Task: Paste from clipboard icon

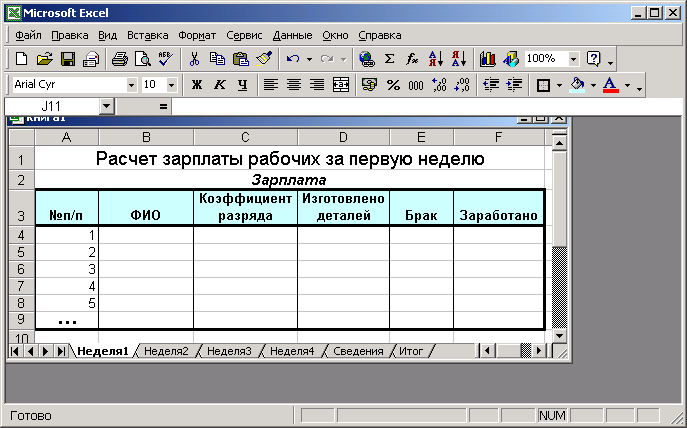Action: pyautogui.click(x=241, y=59)
